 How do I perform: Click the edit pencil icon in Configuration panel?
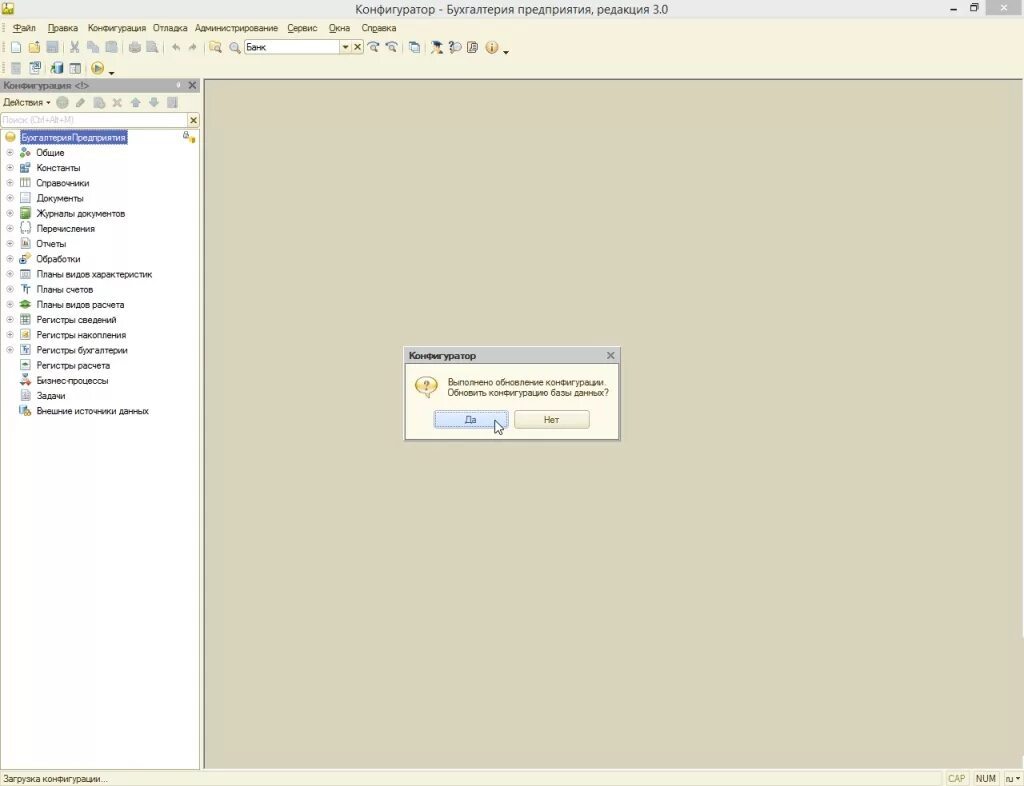(x=80, y=102)
